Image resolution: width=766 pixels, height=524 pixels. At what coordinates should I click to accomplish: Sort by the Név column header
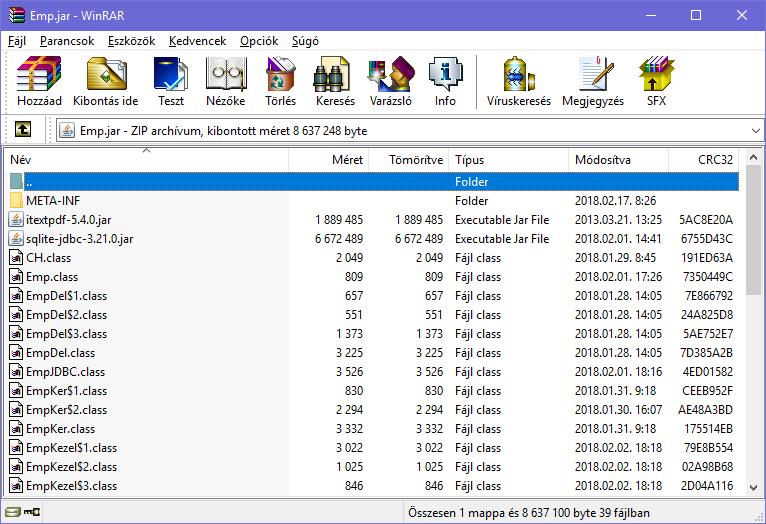point(147,160)
